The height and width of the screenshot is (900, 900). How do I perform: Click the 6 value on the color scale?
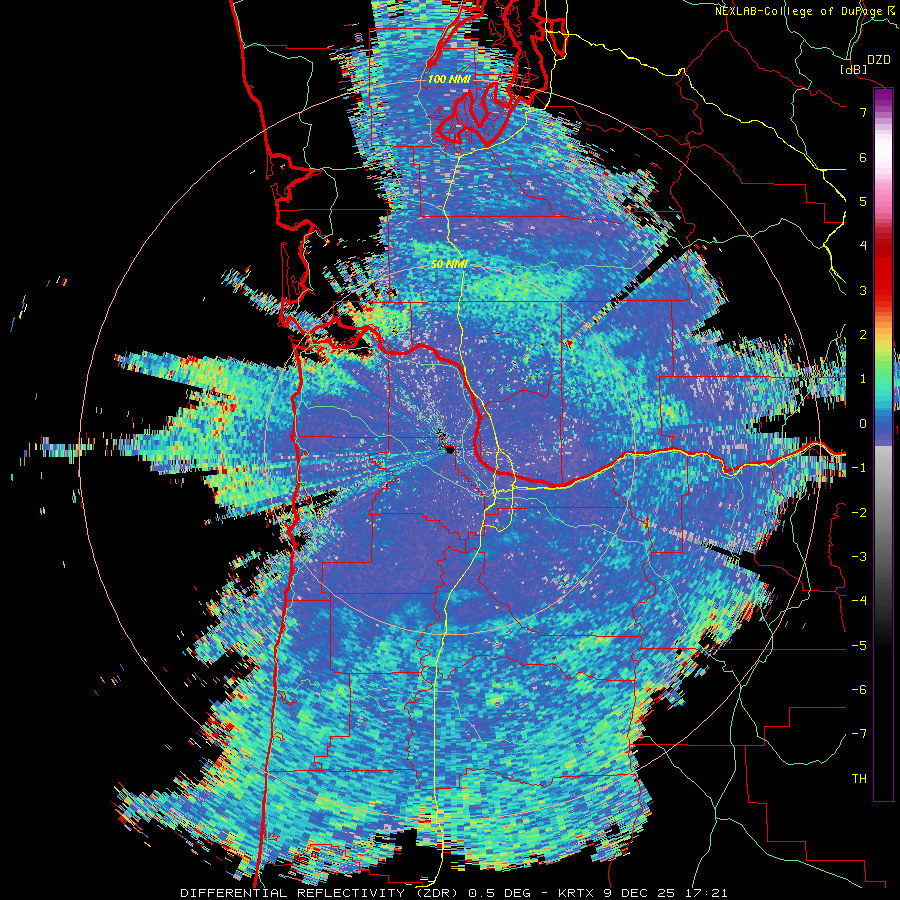863,157
